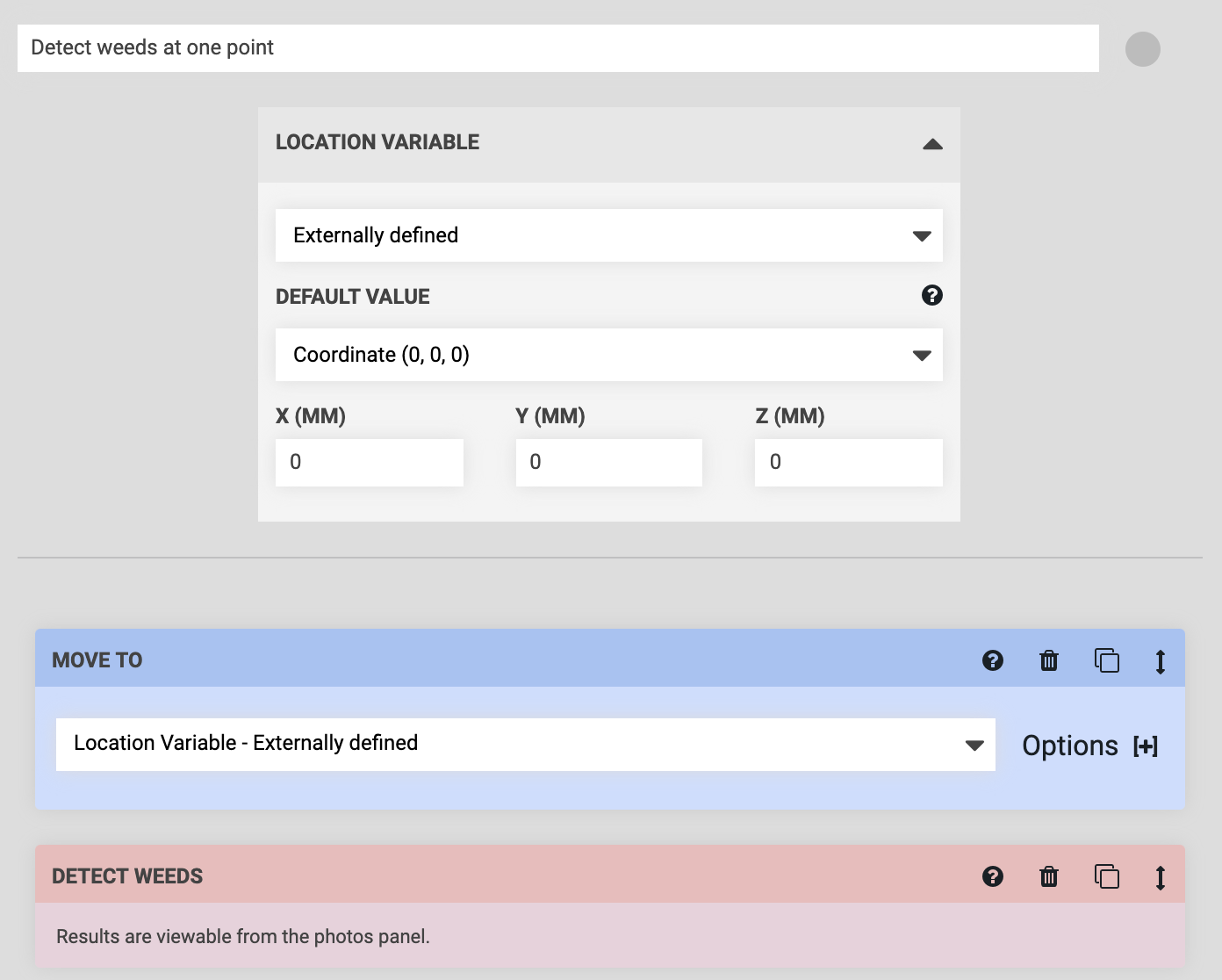Viewport: 1222px width, 980px height.
Task: Click the reorder arrow on MOVE TO
Action: [1160, 660]
